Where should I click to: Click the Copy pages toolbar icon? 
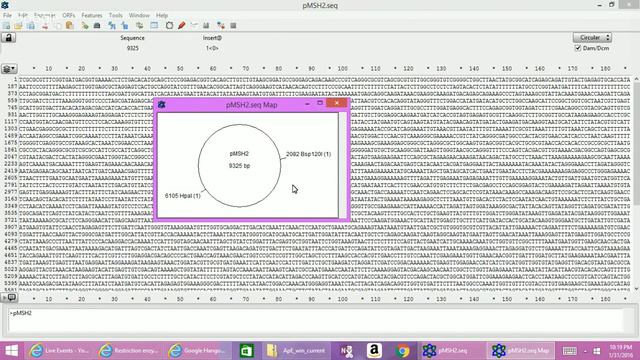coord(58,26)
